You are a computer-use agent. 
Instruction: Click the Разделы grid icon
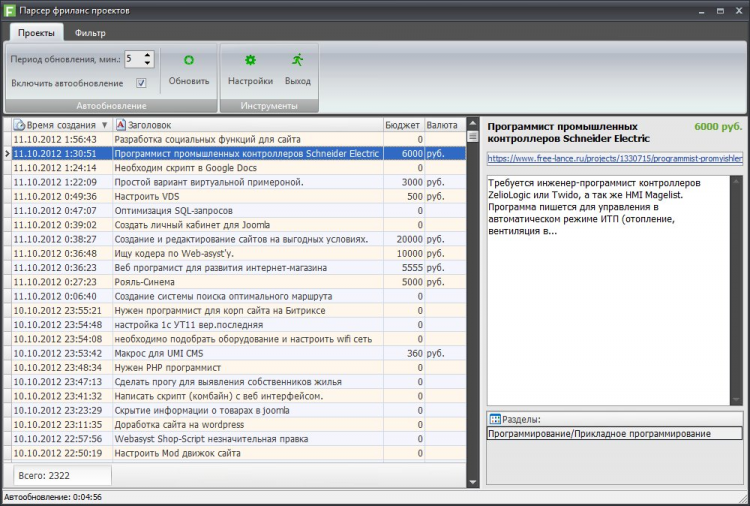pyautogui.click(x=494, y=419)
